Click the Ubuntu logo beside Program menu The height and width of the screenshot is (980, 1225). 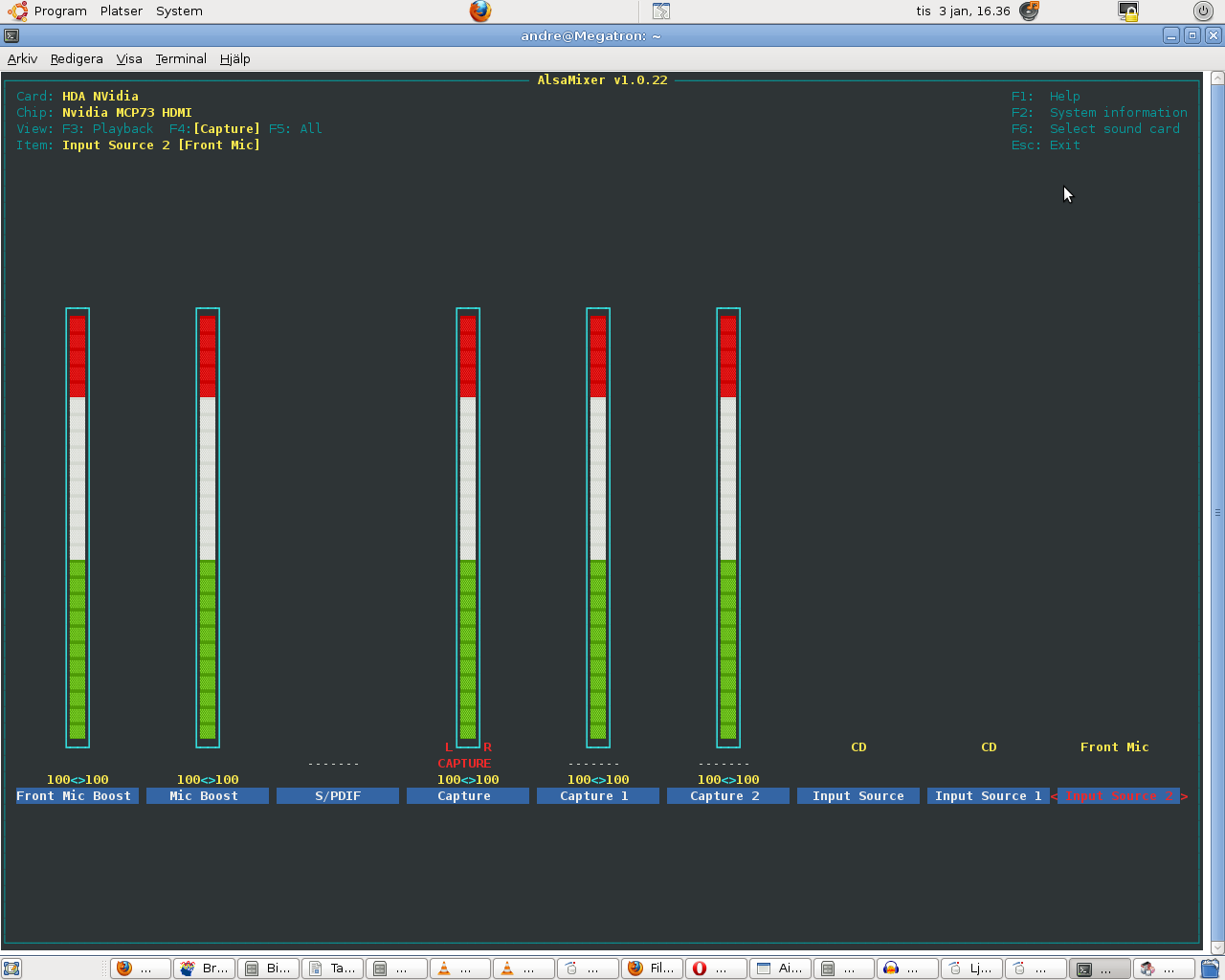point(18,11)
